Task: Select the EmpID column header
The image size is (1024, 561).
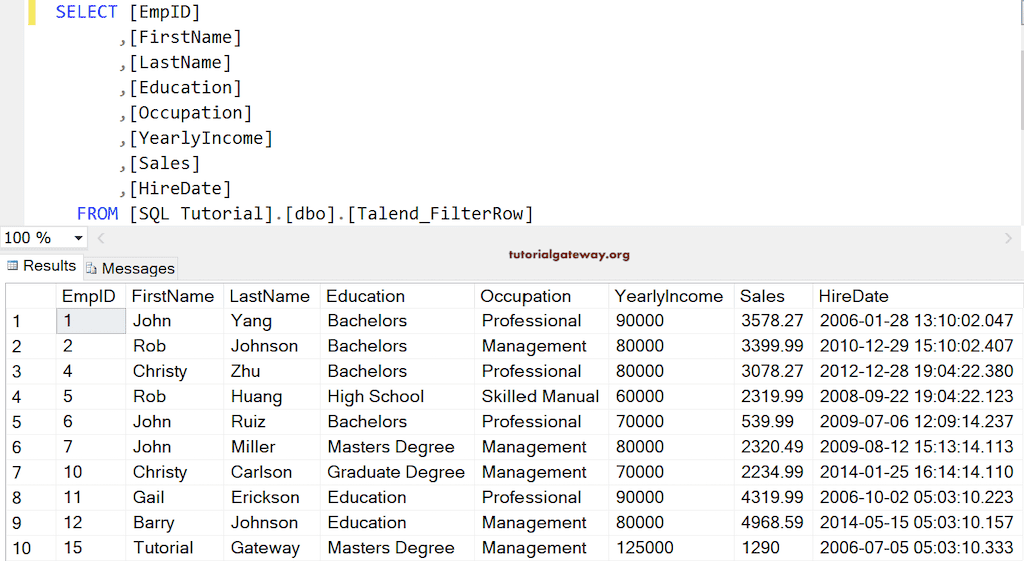Action: 90,296
